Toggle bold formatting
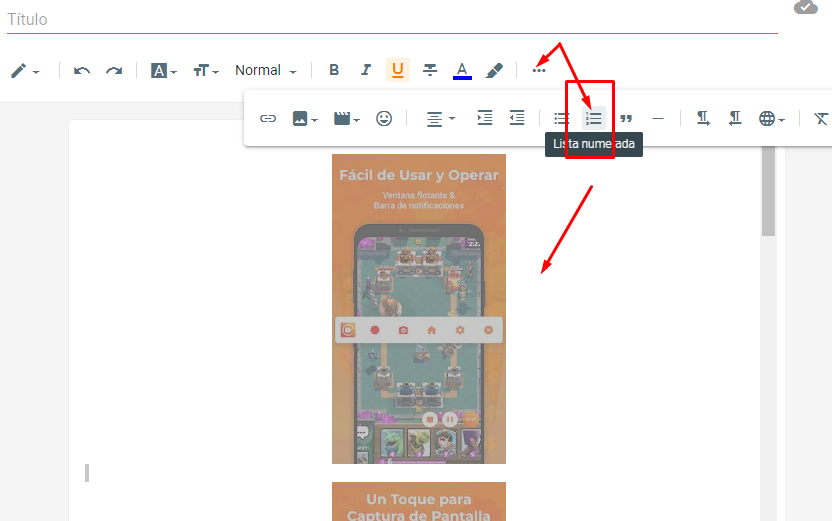 (334, 70)
